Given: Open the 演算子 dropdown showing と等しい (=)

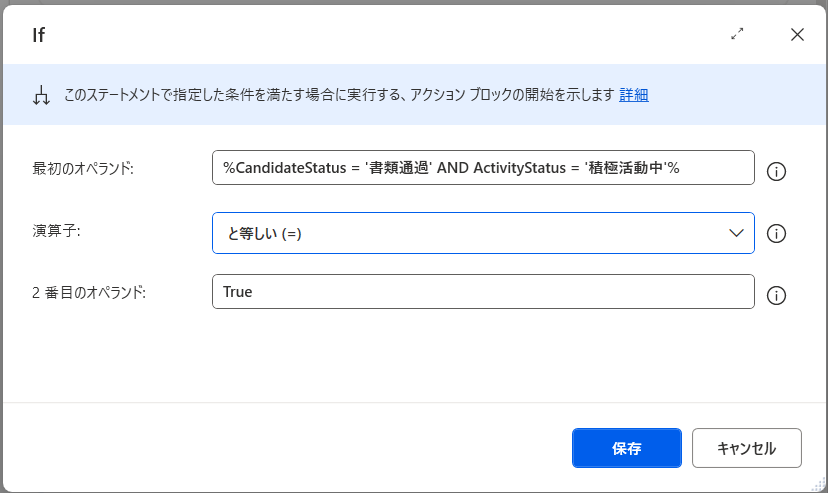Looking at the screenshot, I should [470, 233].
